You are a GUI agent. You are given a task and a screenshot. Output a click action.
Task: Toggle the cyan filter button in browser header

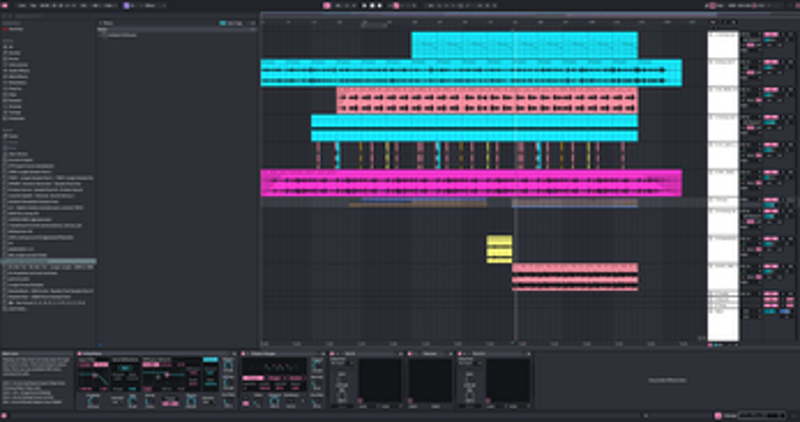(222, 23)
